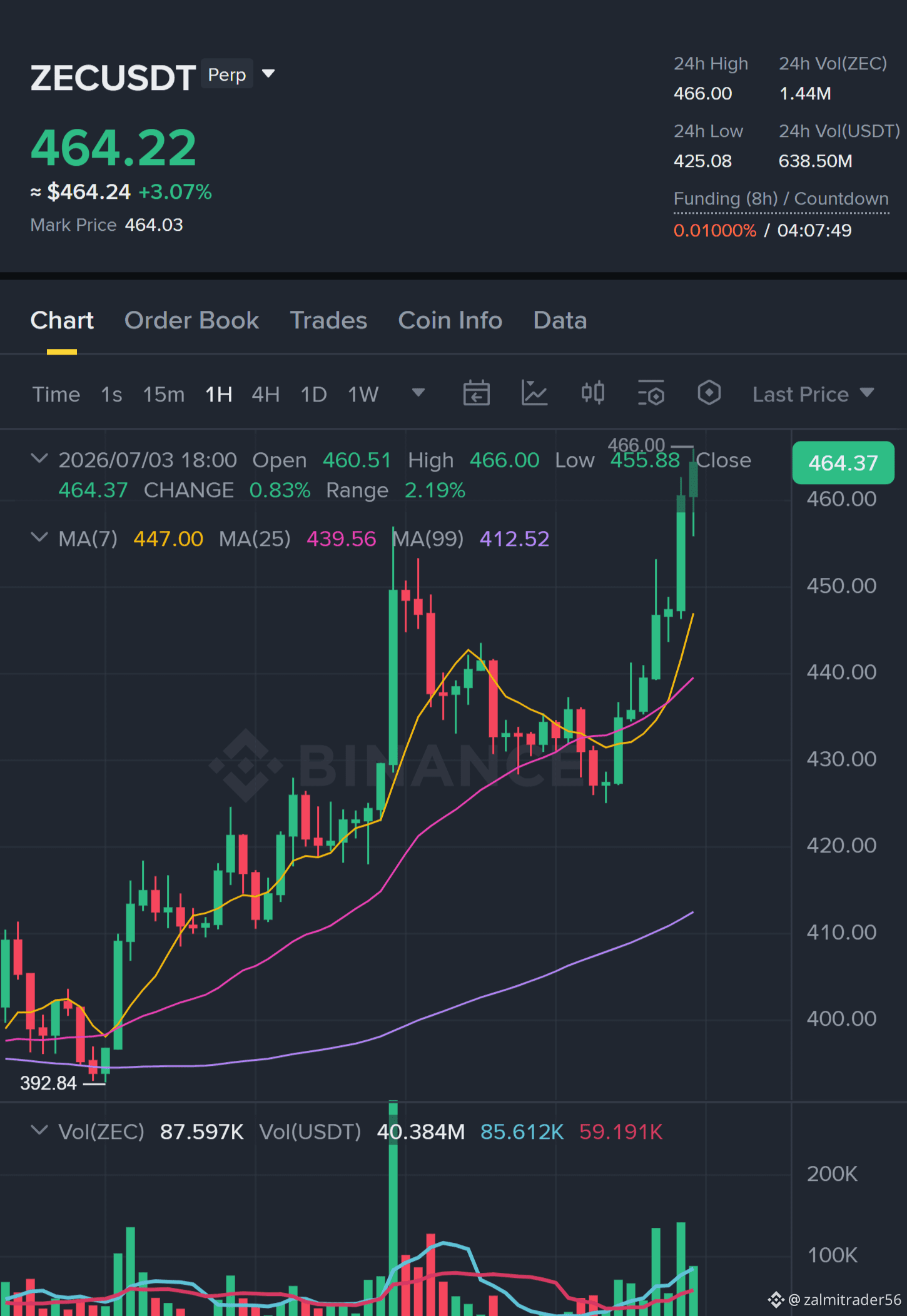Select the 1D interval
The height and width of the screenshot is (1316, 907).
tap(314, 394)
